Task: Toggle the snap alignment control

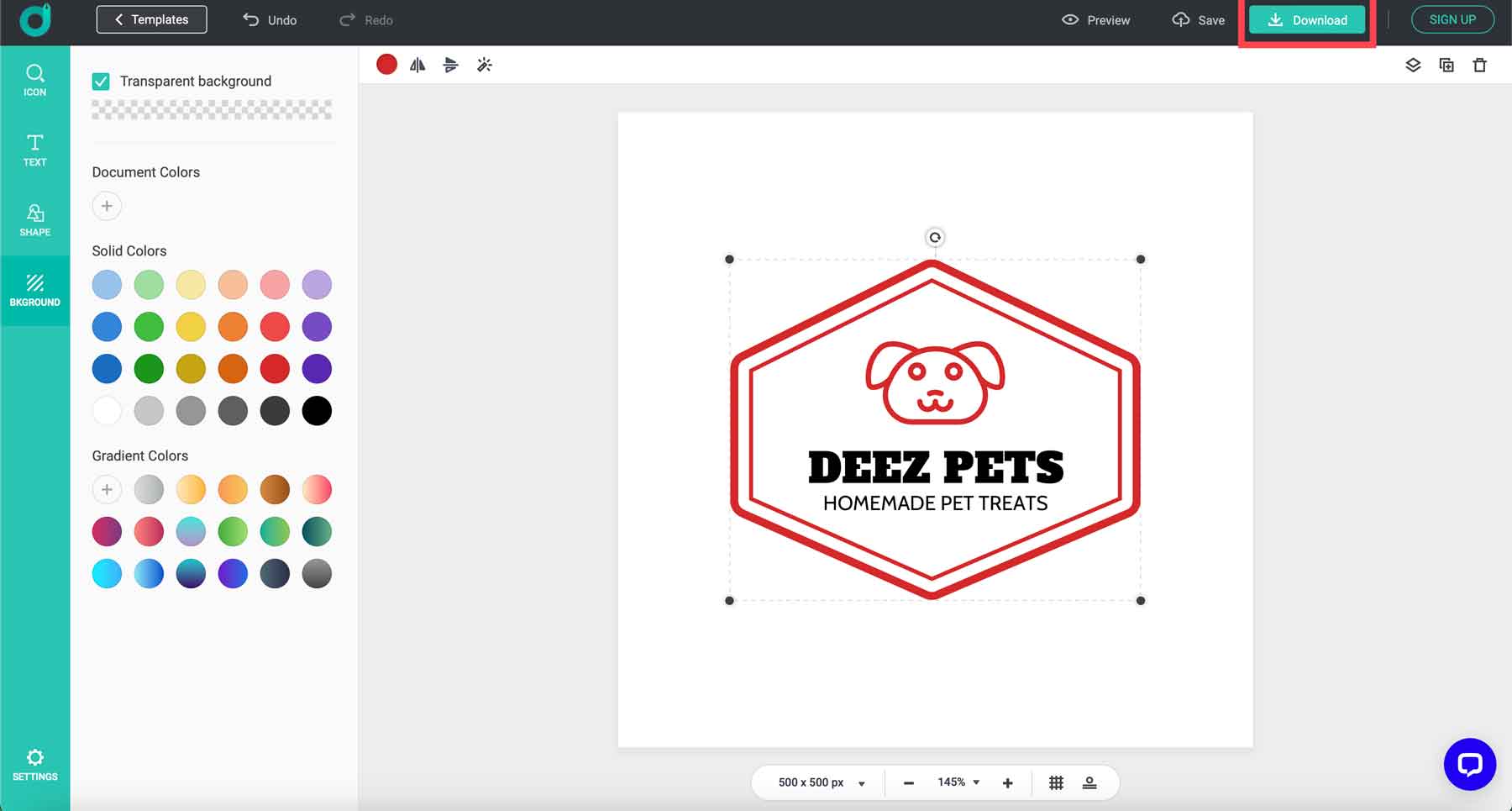Action: 1089,782
